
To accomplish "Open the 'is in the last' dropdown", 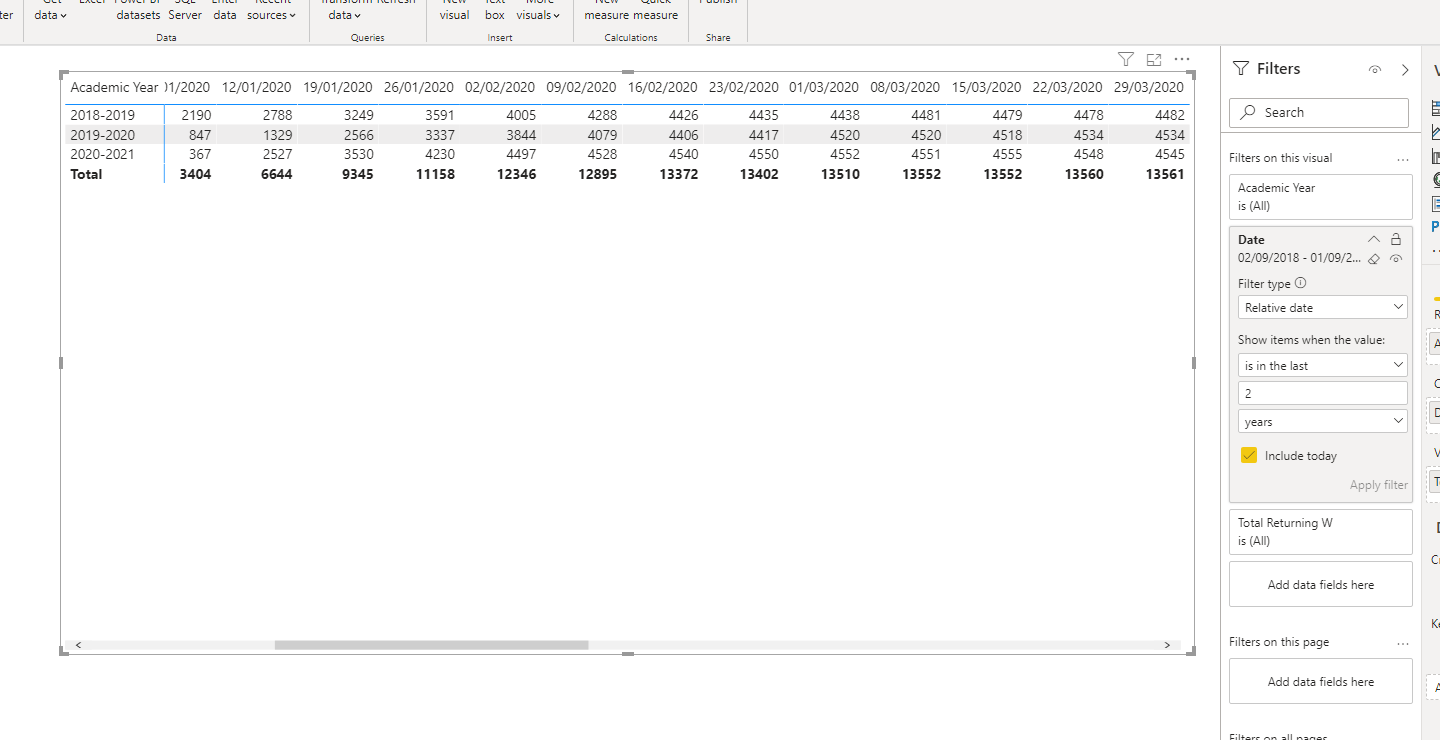I will 1322,366.
